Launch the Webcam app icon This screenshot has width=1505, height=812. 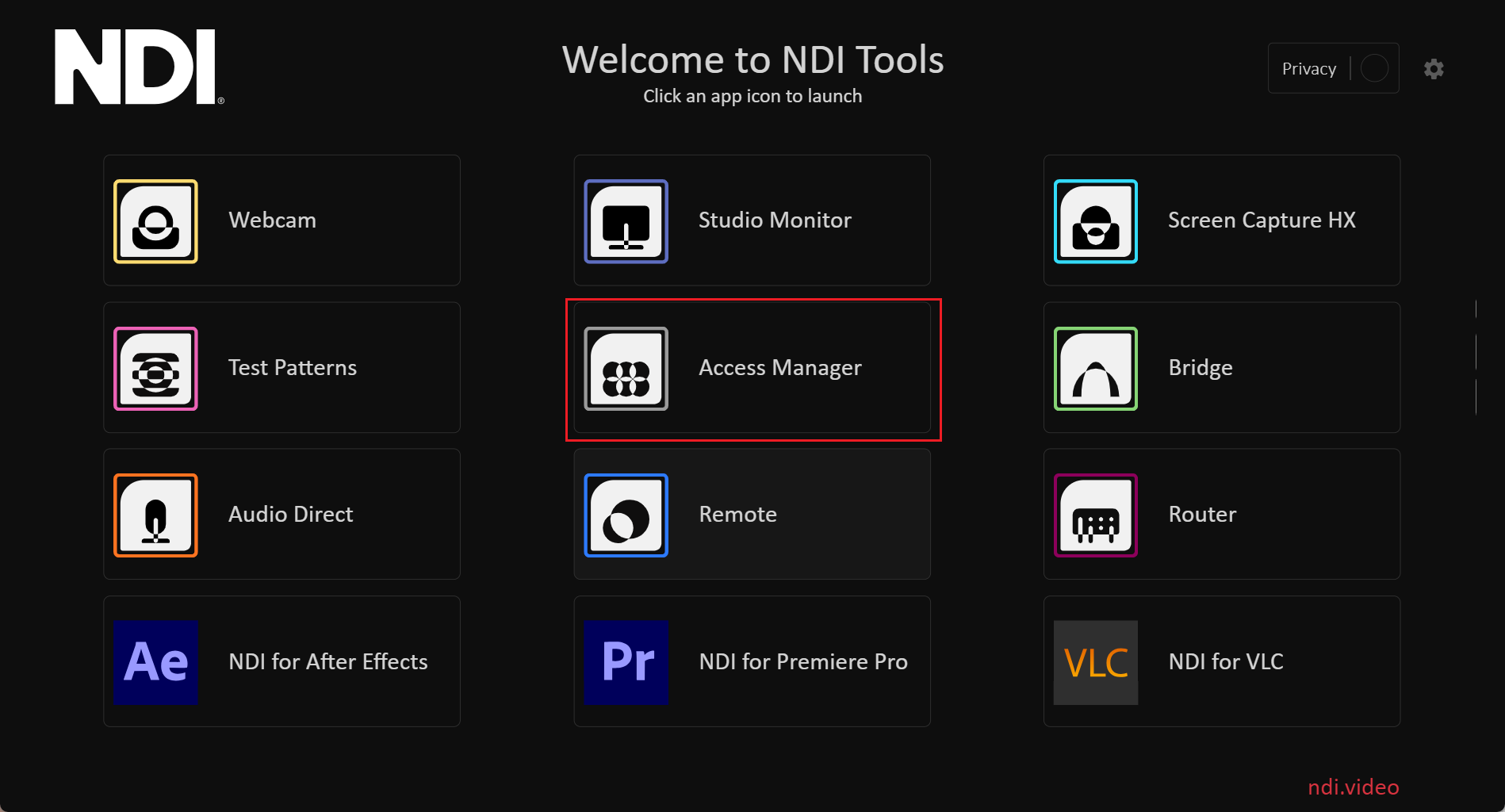coord(155,221)
